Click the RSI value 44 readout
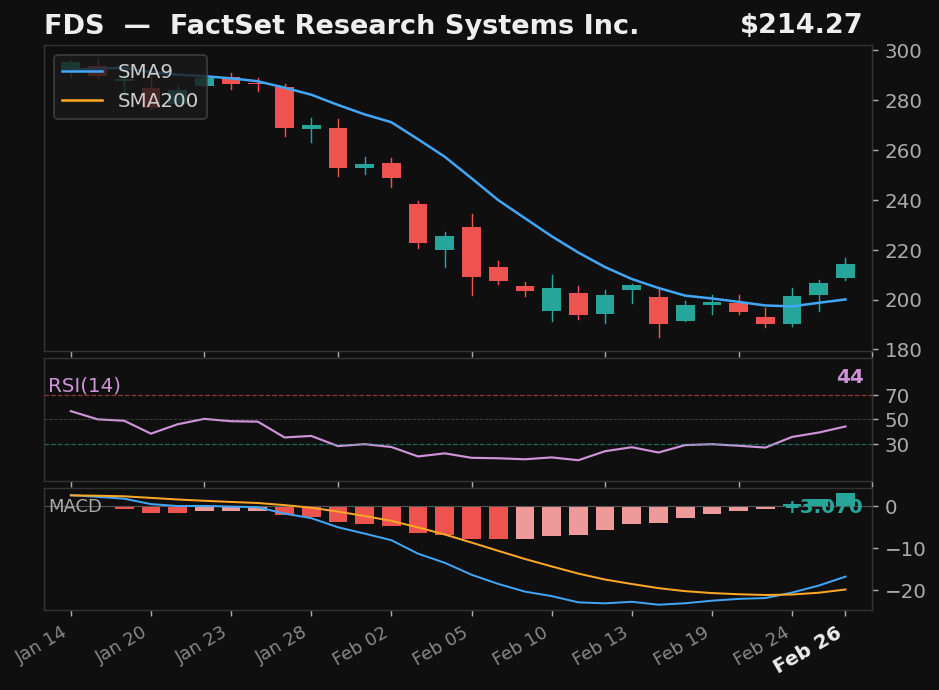 pos(850,377)
